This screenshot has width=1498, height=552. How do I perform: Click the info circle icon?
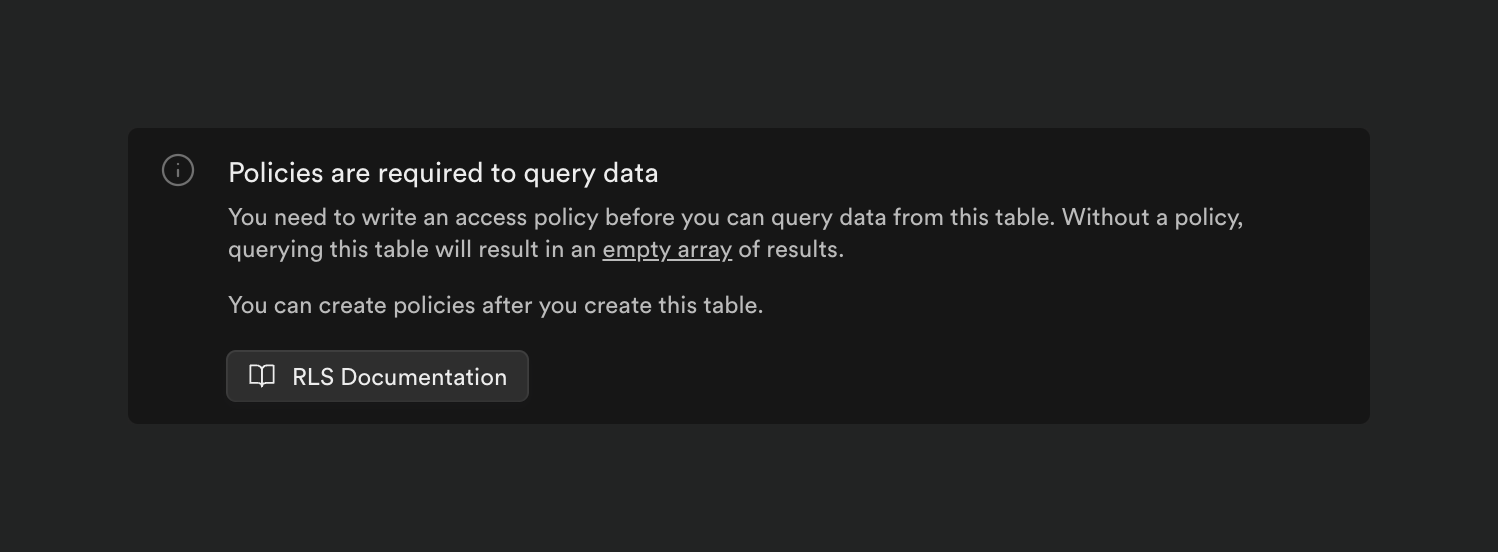[x=178, y=171]
